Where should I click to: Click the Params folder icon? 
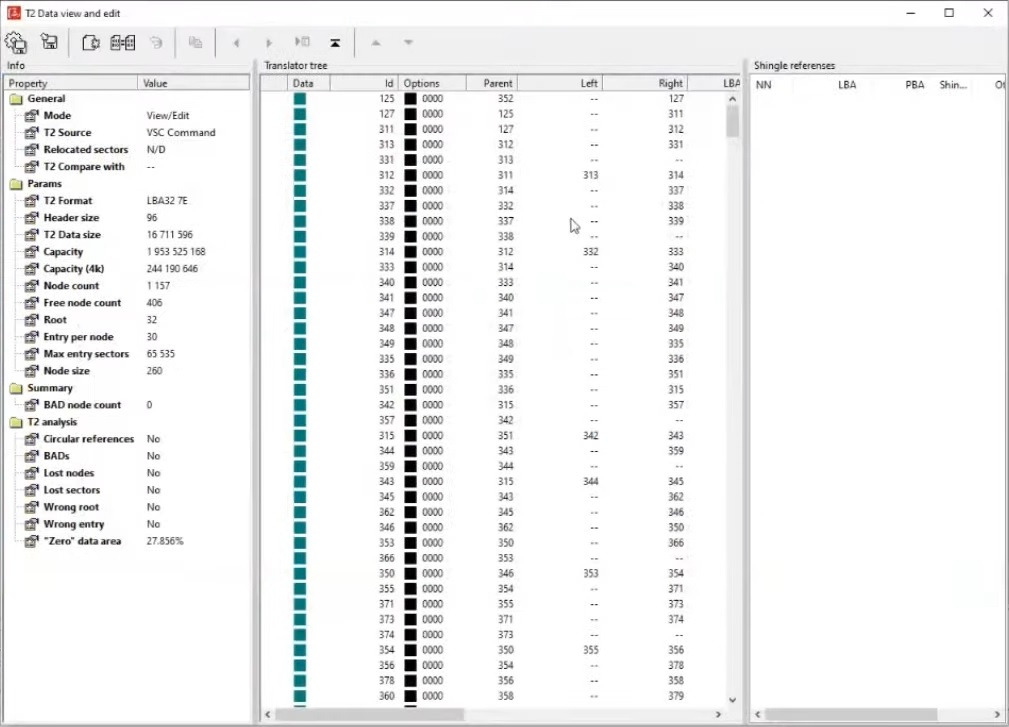pyautogui.click(x=16, y=184)
